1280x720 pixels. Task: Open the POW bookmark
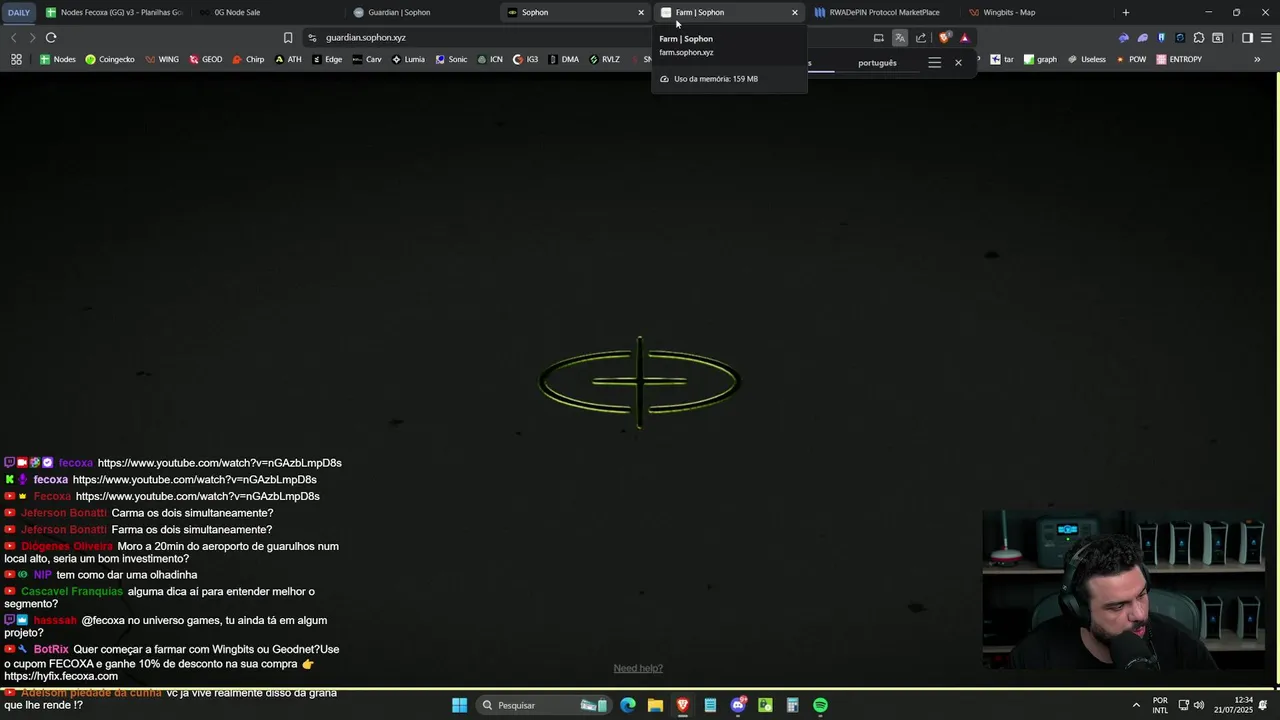(x=1131, y=59)
